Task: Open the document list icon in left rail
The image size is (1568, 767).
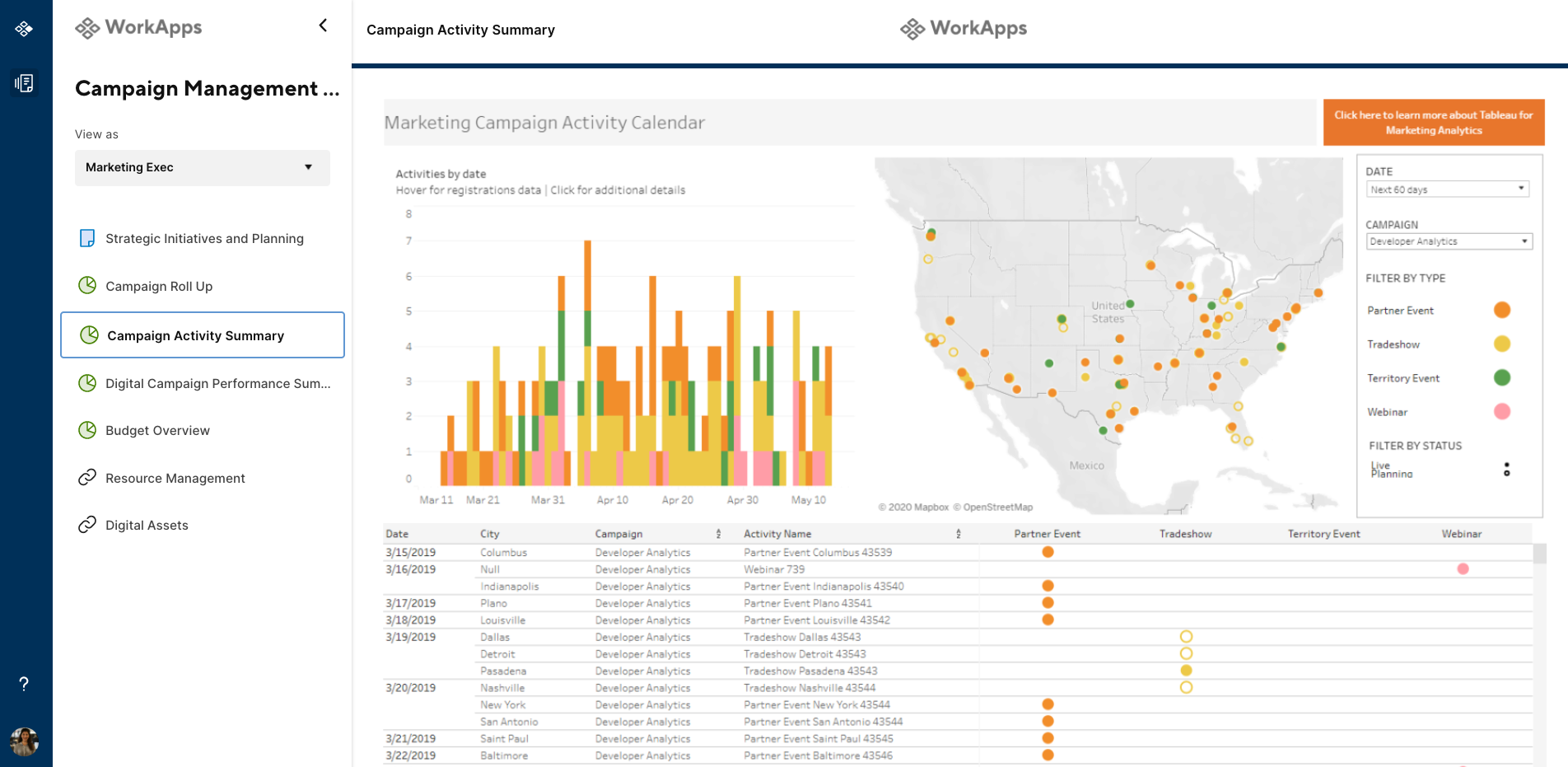Action: tap(24, 83)
